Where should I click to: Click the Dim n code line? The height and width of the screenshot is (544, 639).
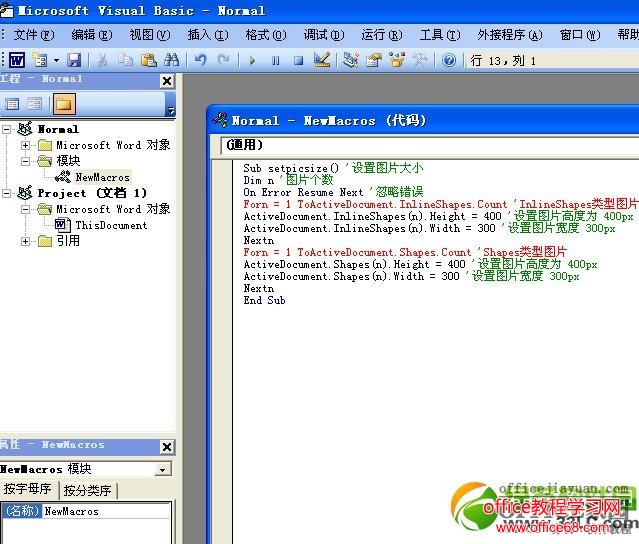tap(288, 180)
